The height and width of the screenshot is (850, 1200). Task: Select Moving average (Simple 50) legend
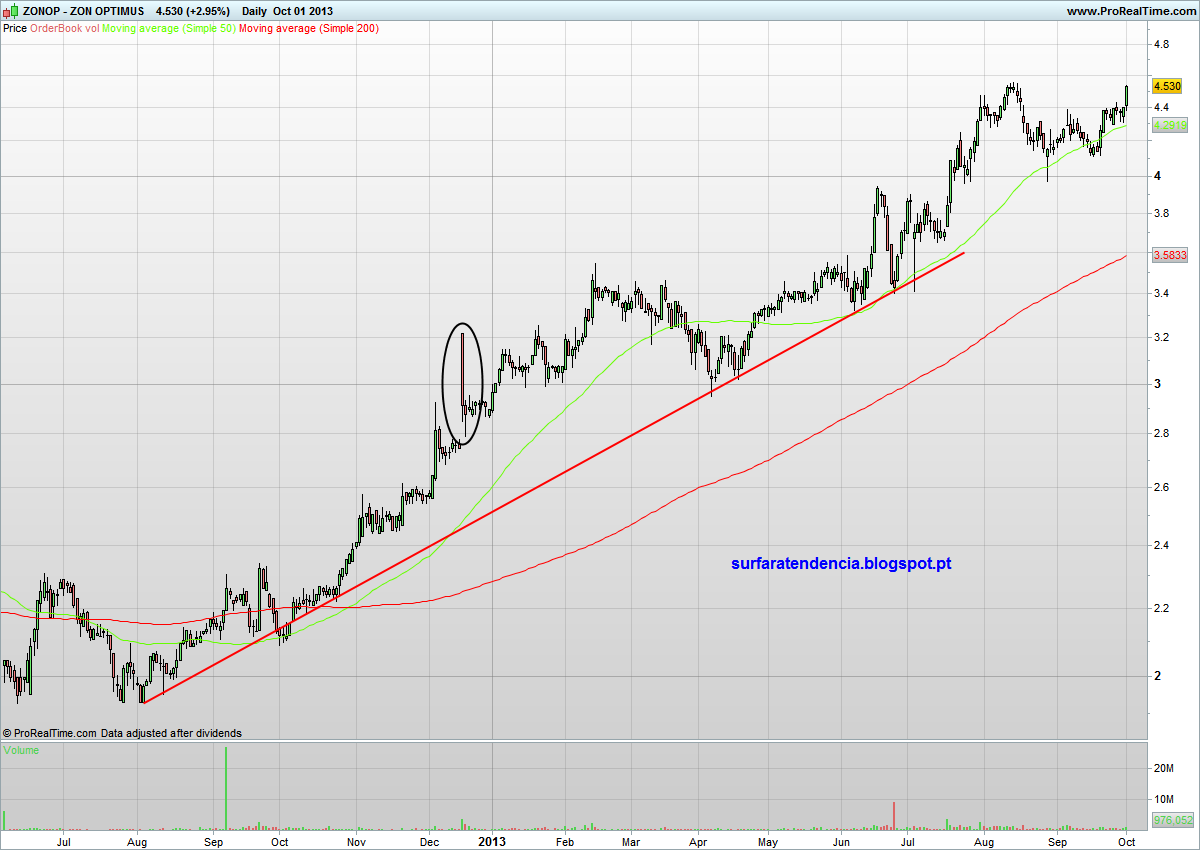pos(168,29)
